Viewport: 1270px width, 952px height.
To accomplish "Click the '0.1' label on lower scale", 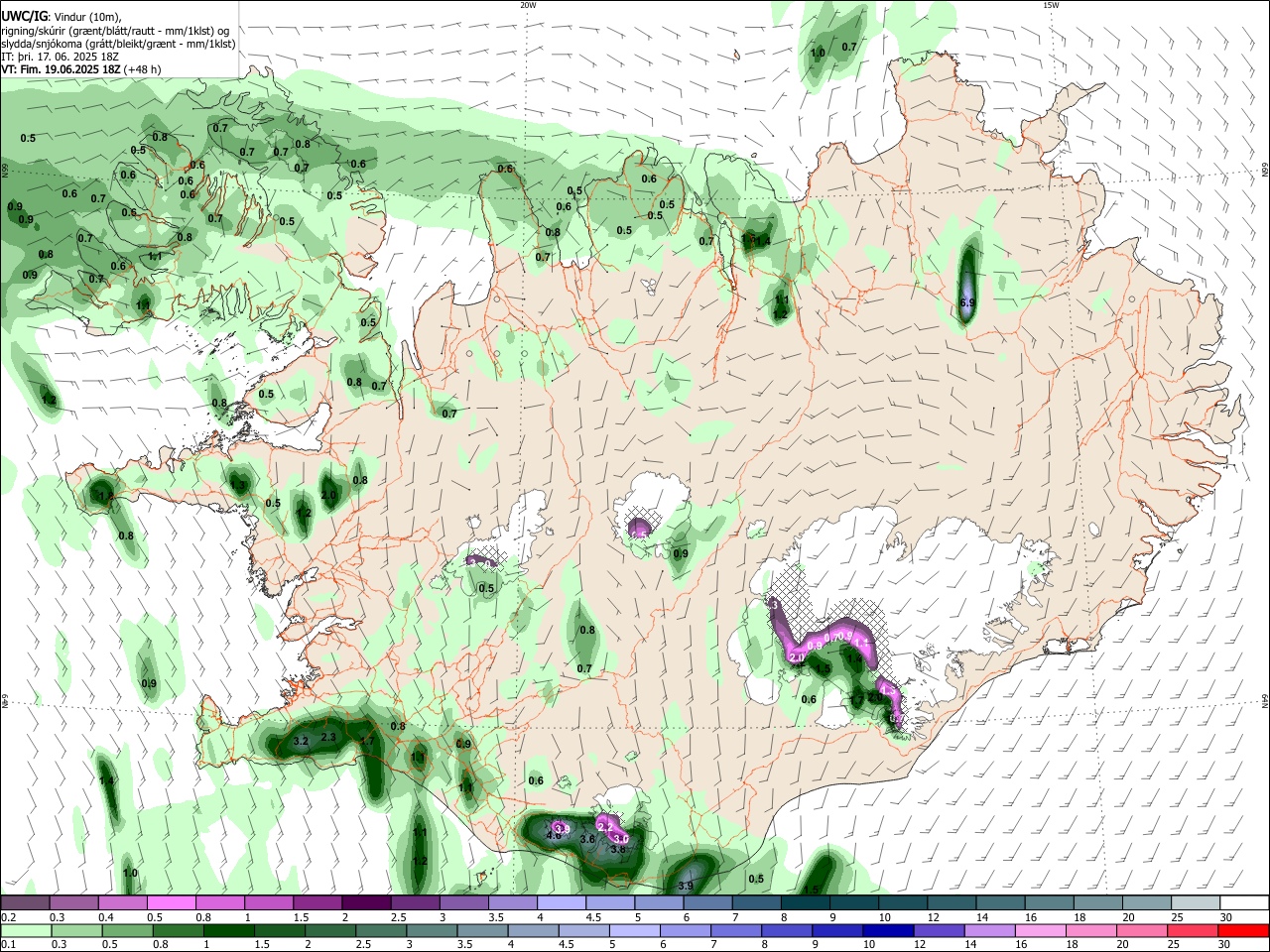I will (9, 944).
